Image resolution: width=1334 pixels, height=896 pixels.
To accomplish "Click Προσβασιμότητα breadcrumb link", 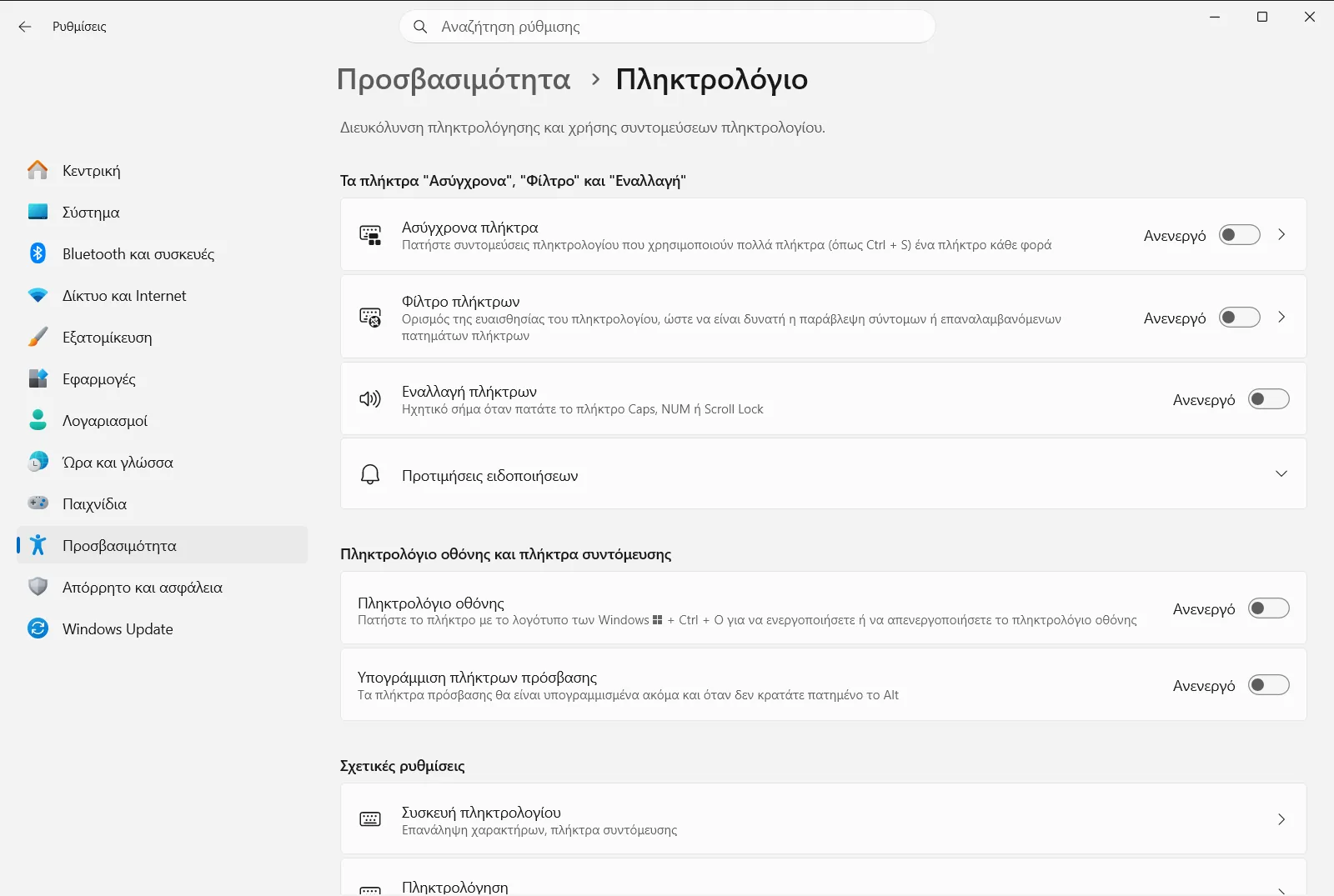I will point(454,79).
